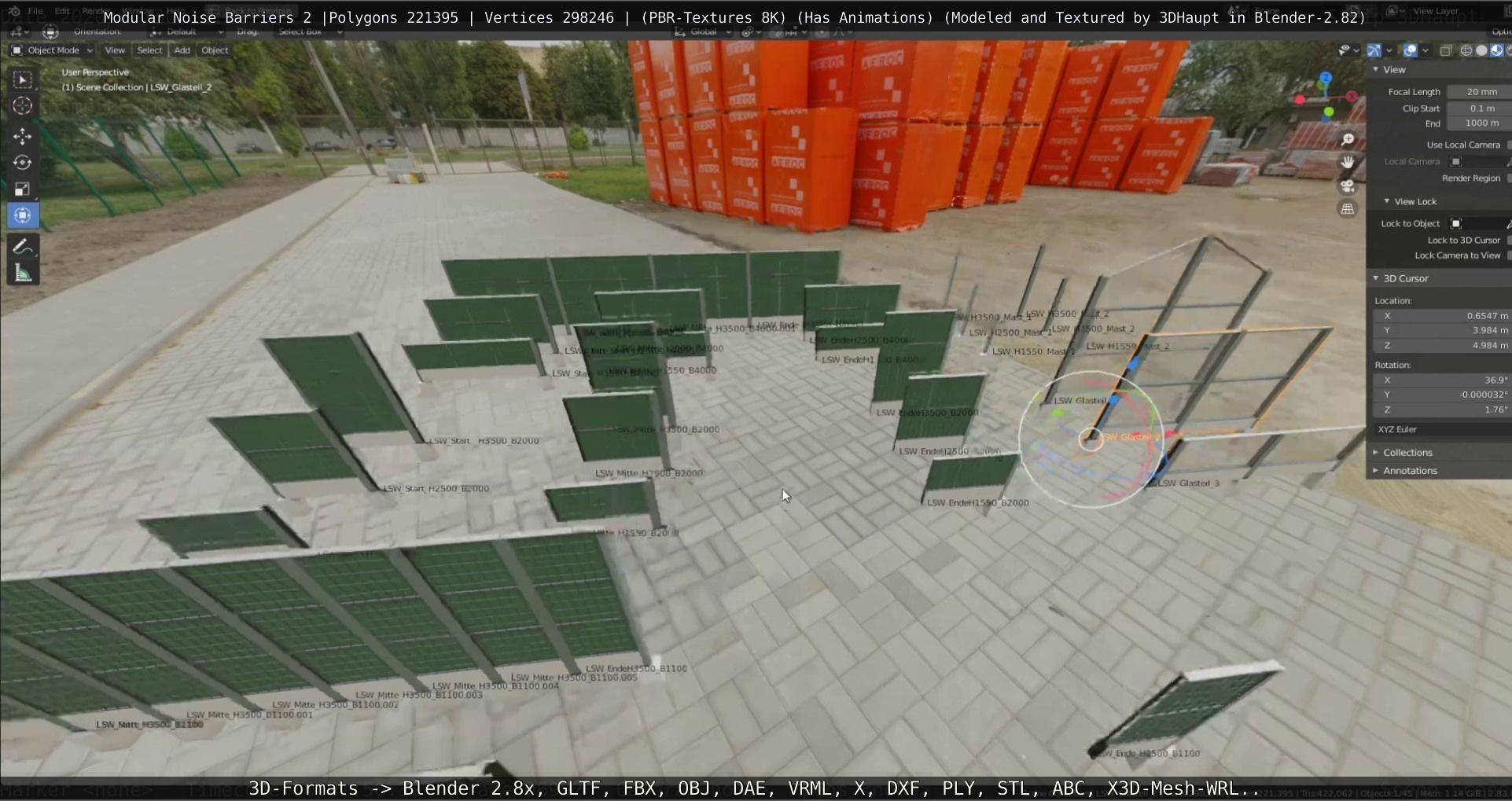Select the 3D Cursor tool

[22, 106]
